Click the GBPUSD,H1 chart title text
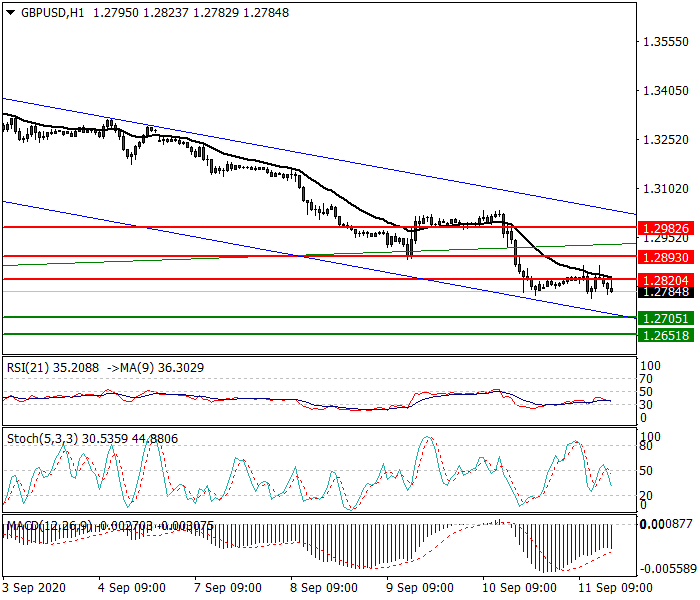 coord(52,13)
